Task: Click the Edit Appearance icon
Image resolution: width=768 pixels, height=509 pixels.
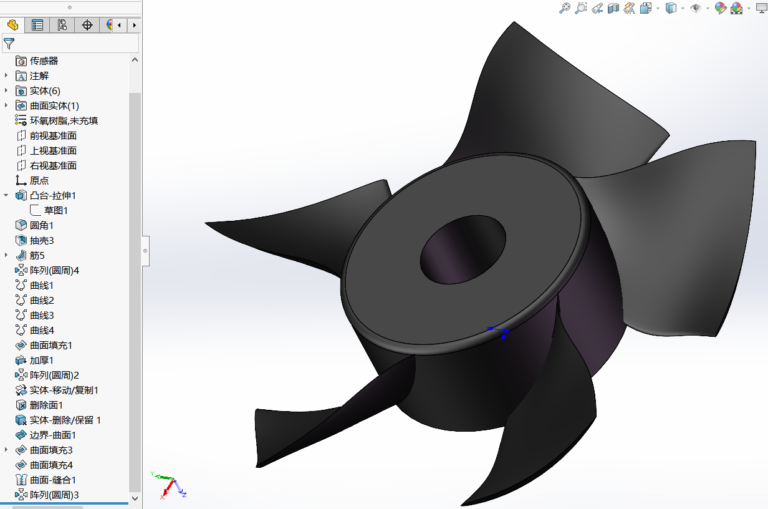Action: point(720,8)
